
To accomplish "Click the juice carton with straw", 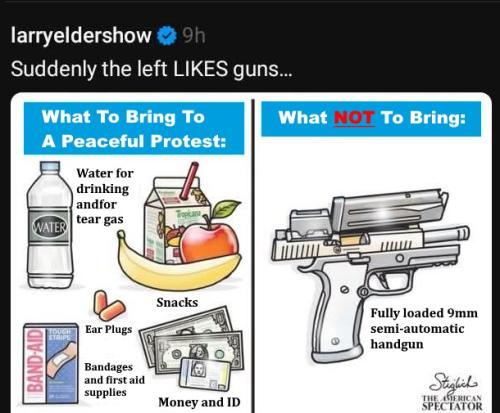I will click(x=177, y=213).
